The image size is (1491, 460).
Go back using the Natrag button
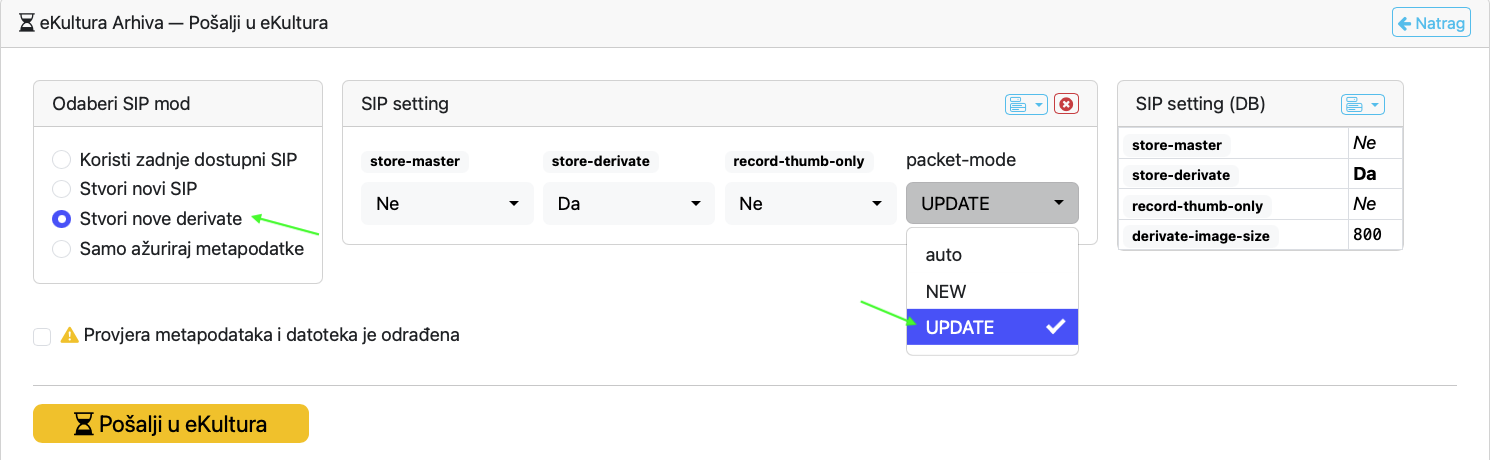(x=1431, y=23)
